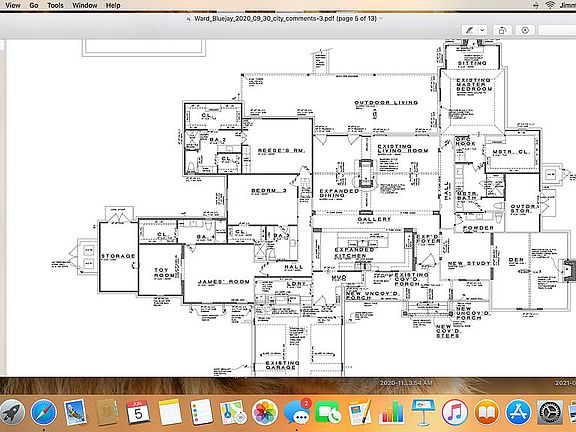Select the Highlight pen tool in toolbar
This screenshot has height=432, width=576.
tap(470, 30)
